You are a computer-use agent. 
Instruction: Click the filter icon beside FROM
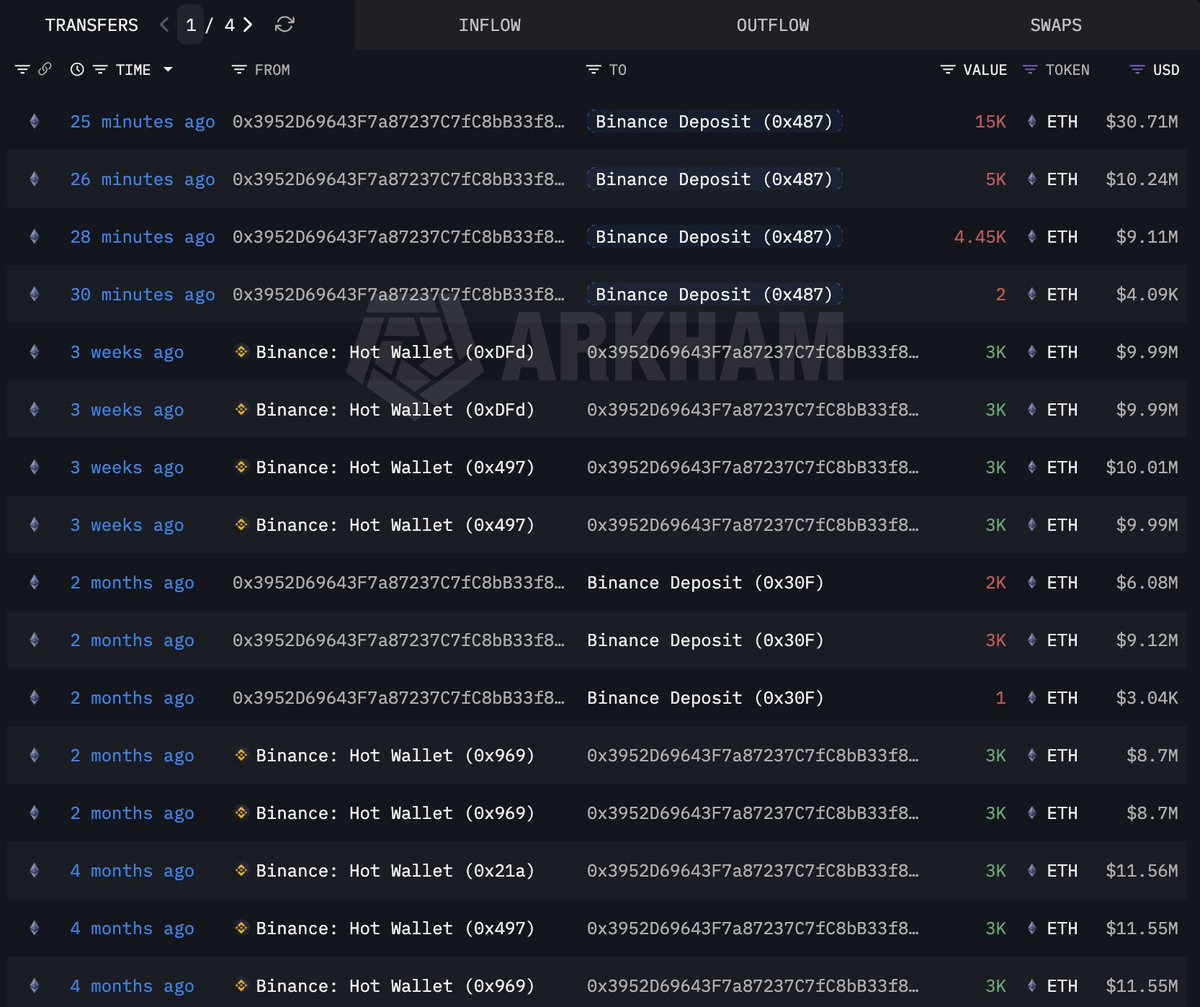click(x=238, y=70)
